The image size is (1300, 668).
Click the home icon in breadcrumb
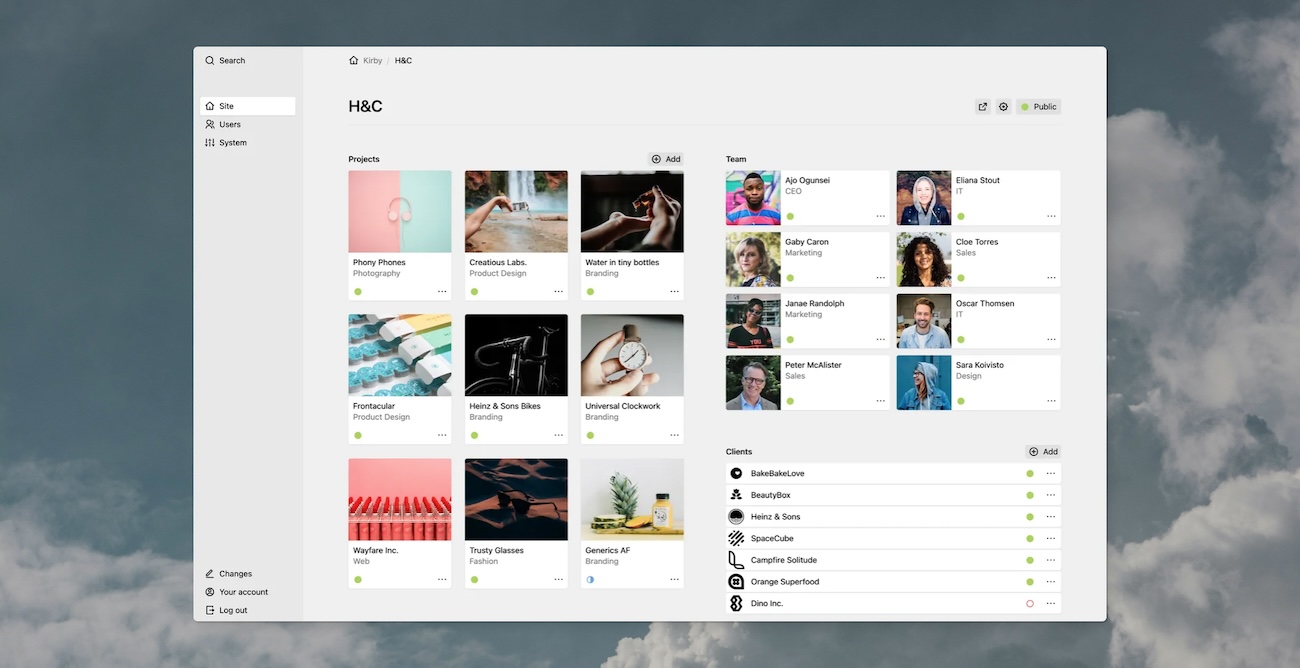[x=354, y=61]
